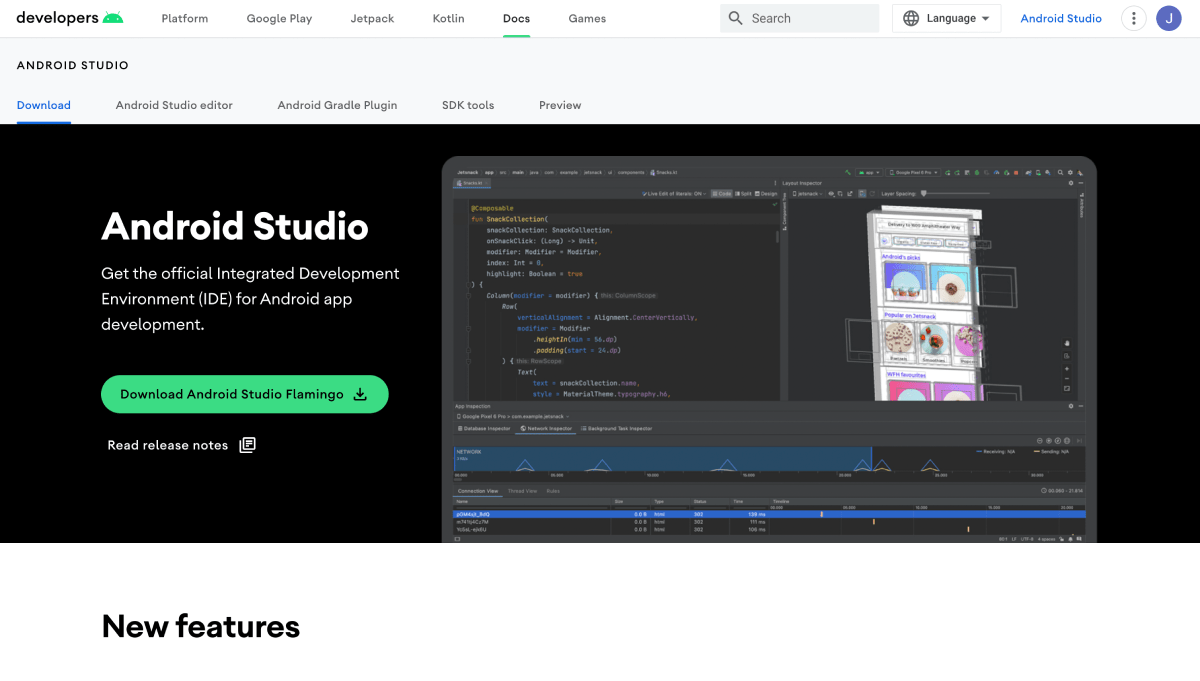
Task: Navigate to Google Play
Action: click(x=279, y=18)
